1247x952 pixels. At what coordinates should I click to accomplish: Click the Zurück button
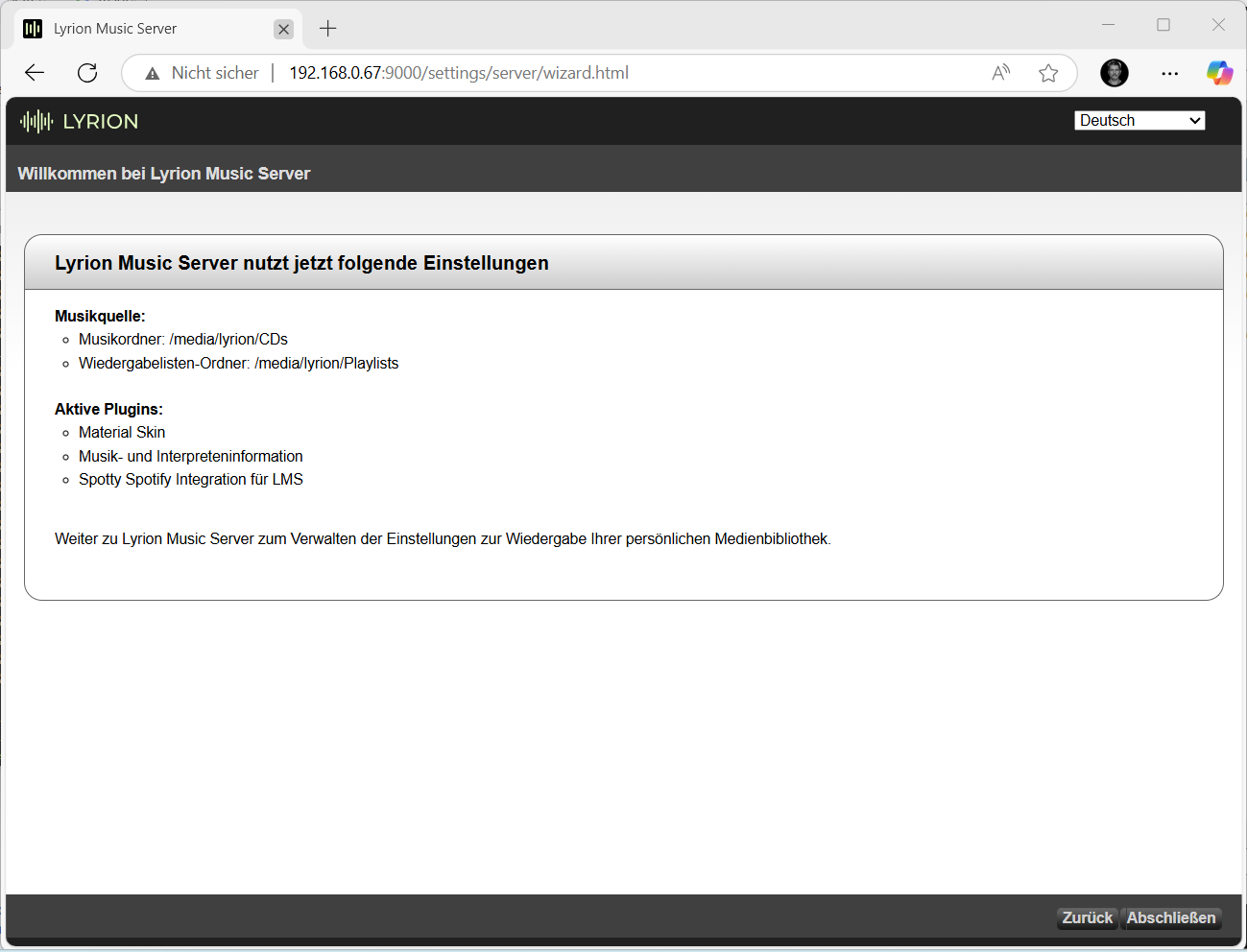(x=1087, y=917)
